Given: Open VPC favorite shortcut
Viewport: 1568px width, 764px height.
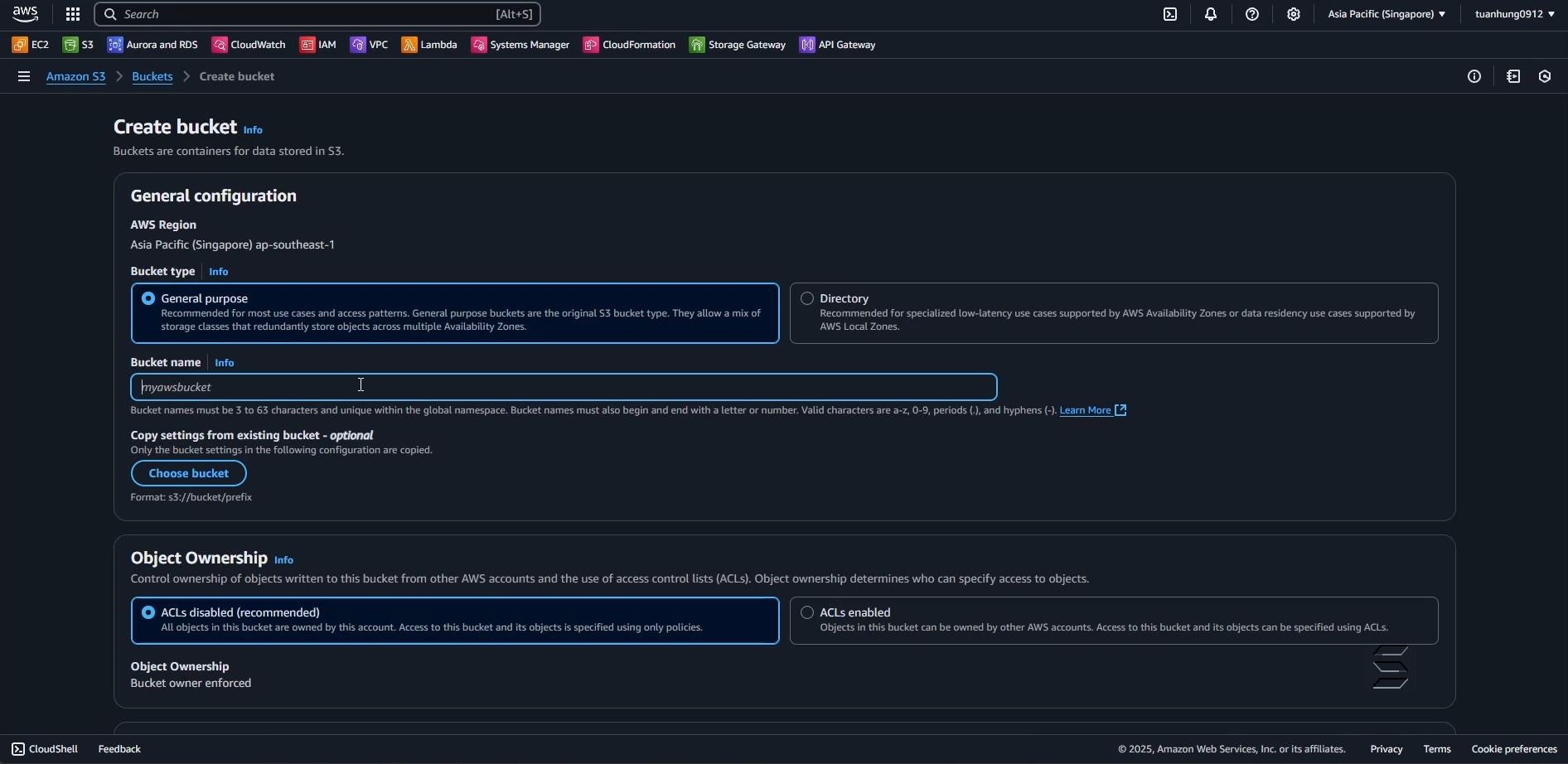Looking at the screenshot, I should [370, 45].
